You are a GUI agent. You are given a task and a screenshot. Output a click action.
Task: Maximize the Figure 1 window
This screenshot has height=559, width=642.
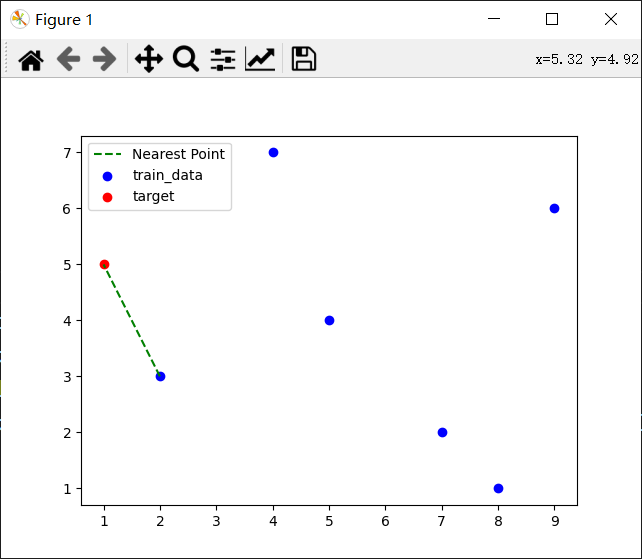point(552,19)
